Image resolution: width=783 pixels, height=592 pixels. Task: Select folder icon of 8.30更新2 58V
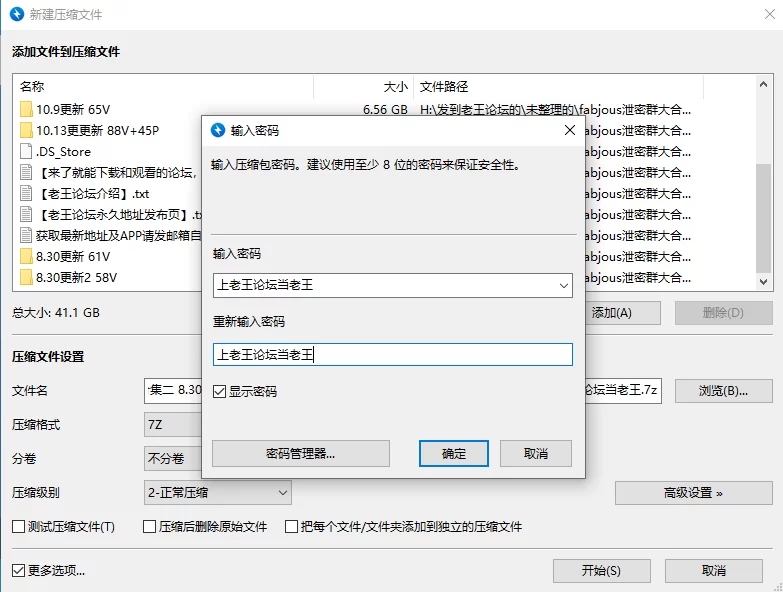click(26, 277)
